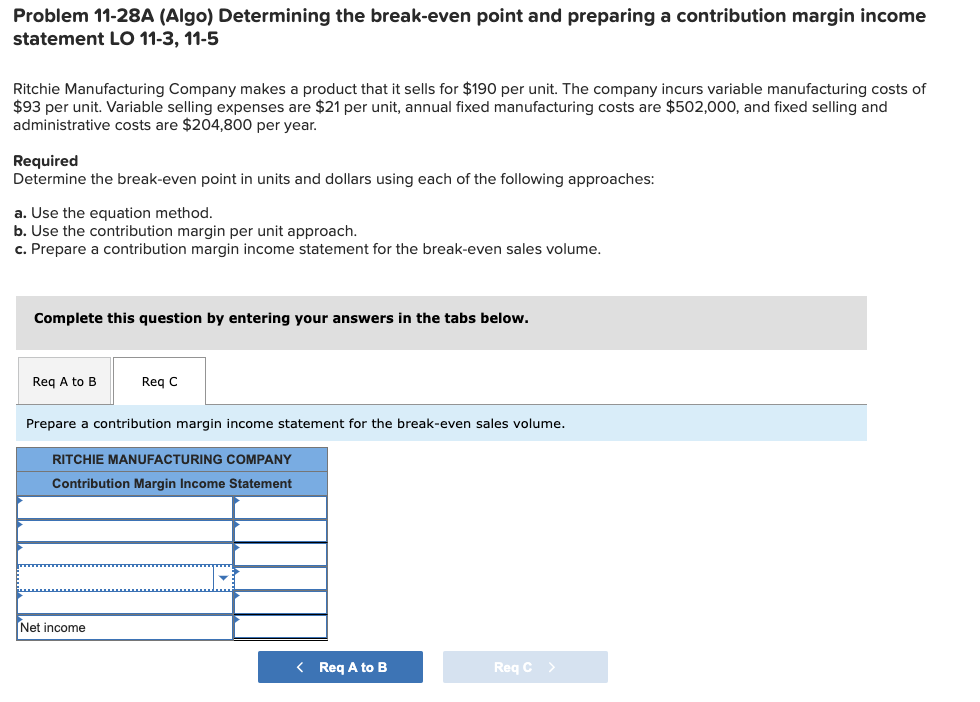Click the second blank amount field
Screen dimensions: 980x702
(280, 531)
